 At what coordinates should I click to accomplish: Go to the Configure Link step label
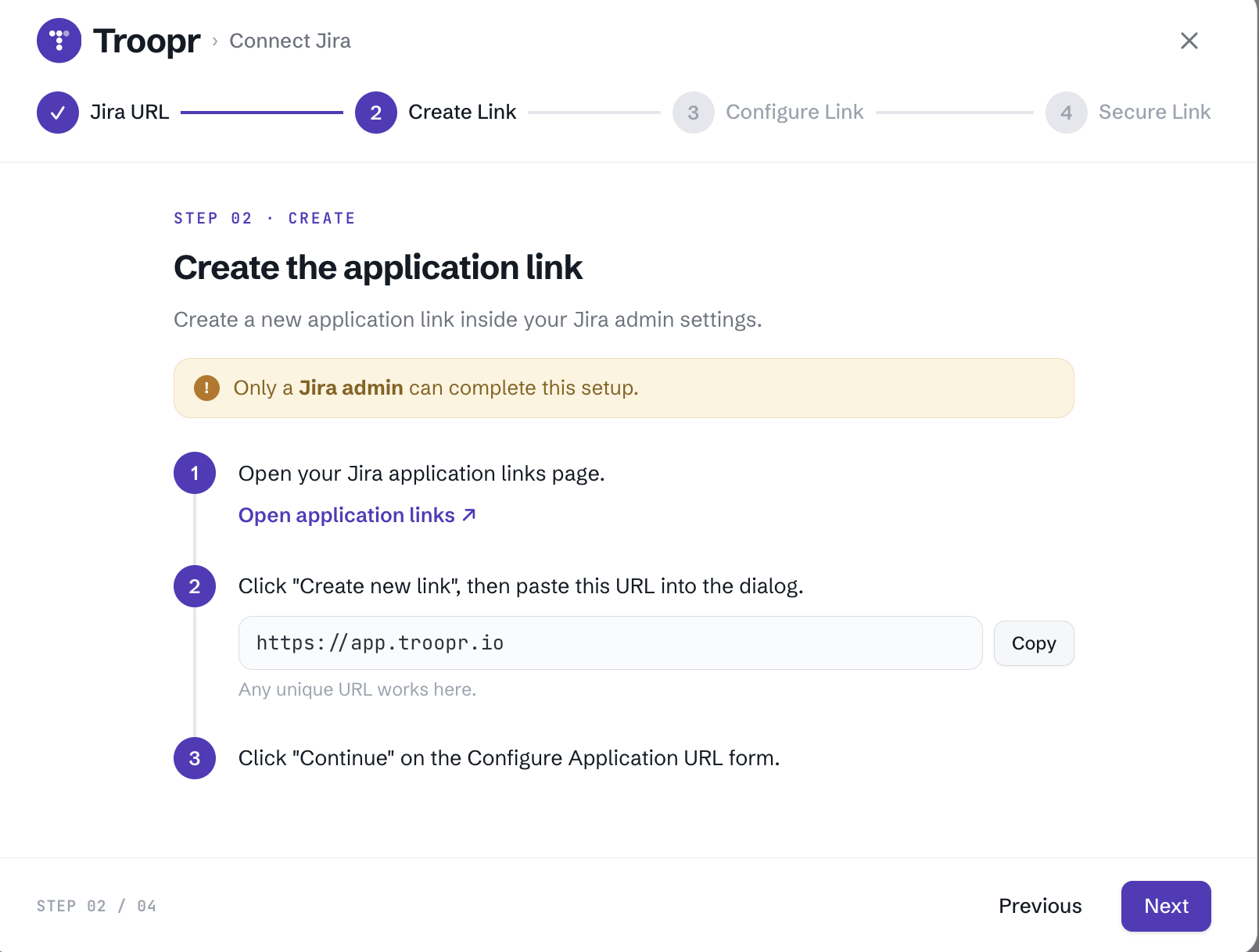794,112
